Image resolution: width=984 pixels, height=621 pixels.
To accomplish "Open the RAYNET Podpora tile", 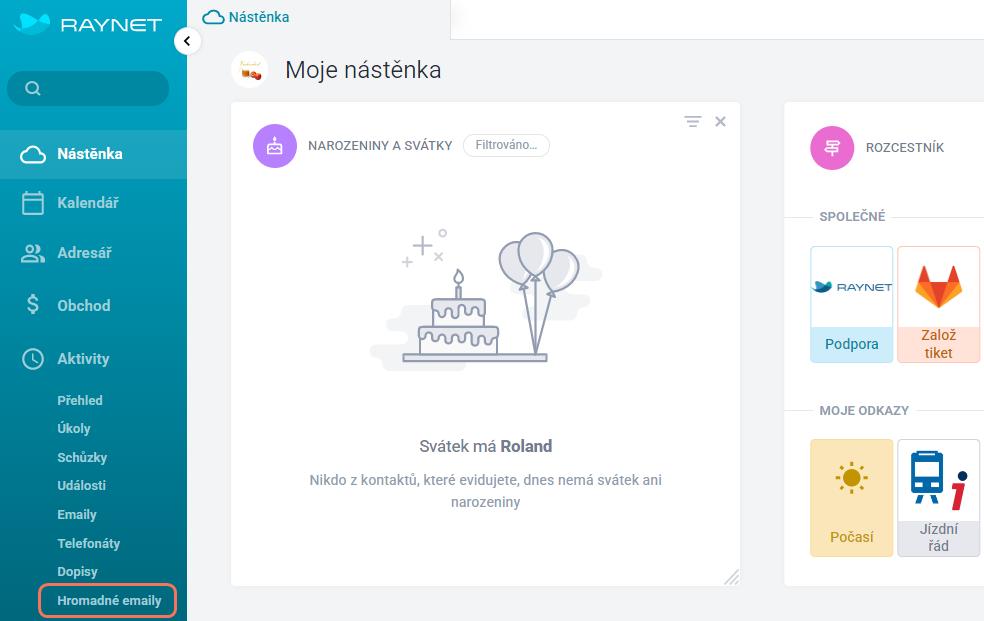I will (852, 304).
